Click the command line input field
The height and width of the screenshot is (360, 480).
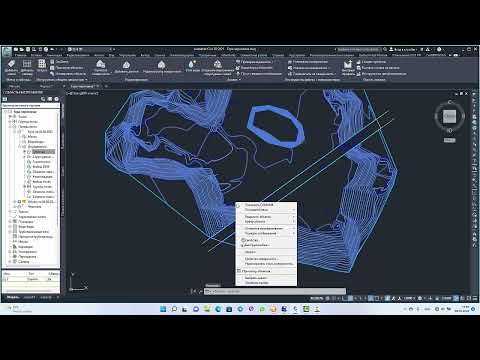(x=275, y=291)
